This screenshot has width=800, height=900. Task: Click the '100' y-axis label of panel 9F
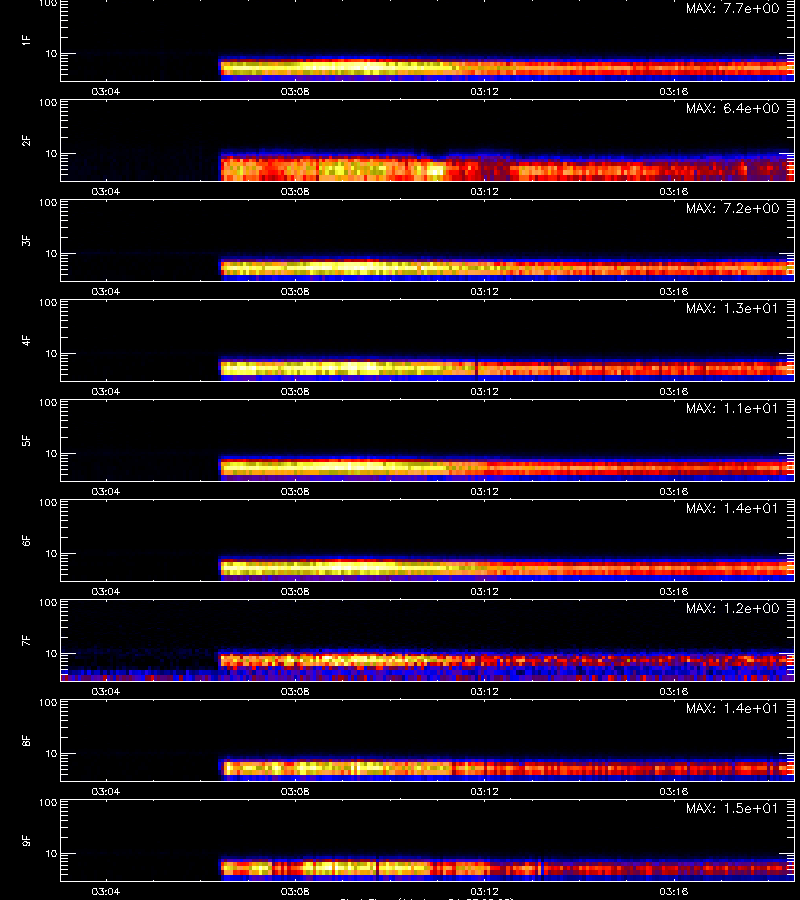(x=48, y=802)
